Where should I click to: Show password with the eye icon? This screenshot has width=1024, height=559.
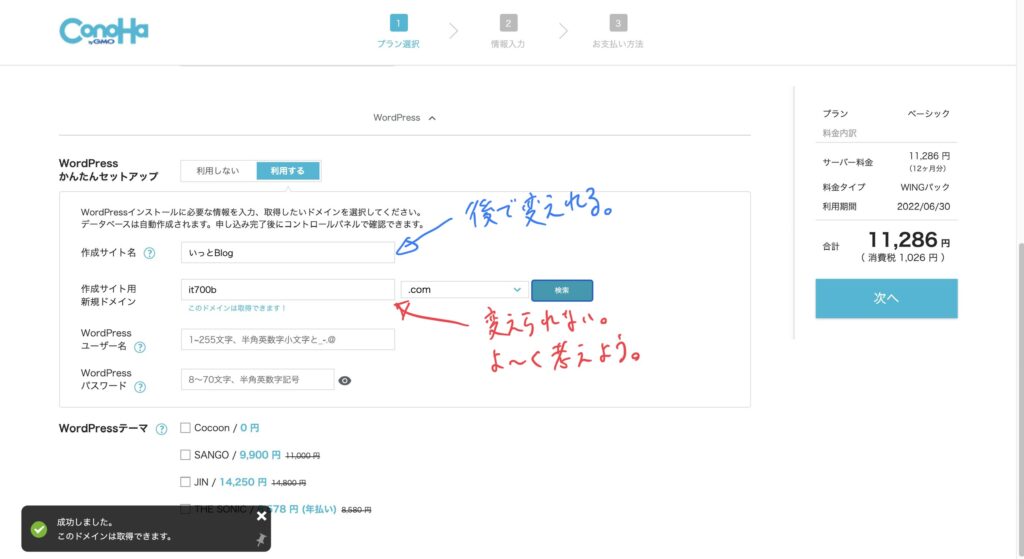click(x=345, y=381)
